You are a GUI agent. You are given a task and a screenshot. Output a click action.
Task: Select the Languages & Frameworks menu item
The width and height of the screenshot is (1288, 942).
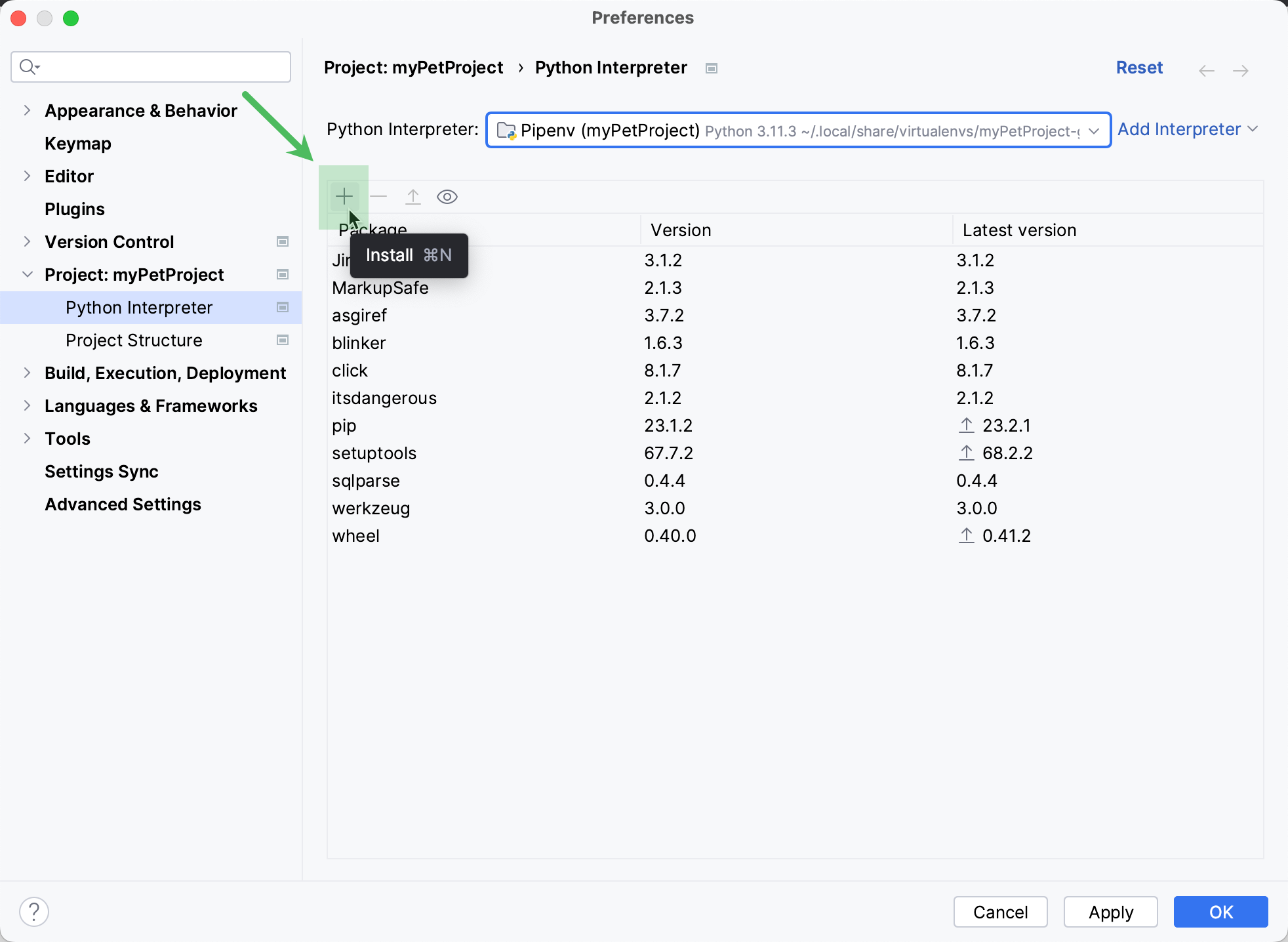tap(150, 405)
